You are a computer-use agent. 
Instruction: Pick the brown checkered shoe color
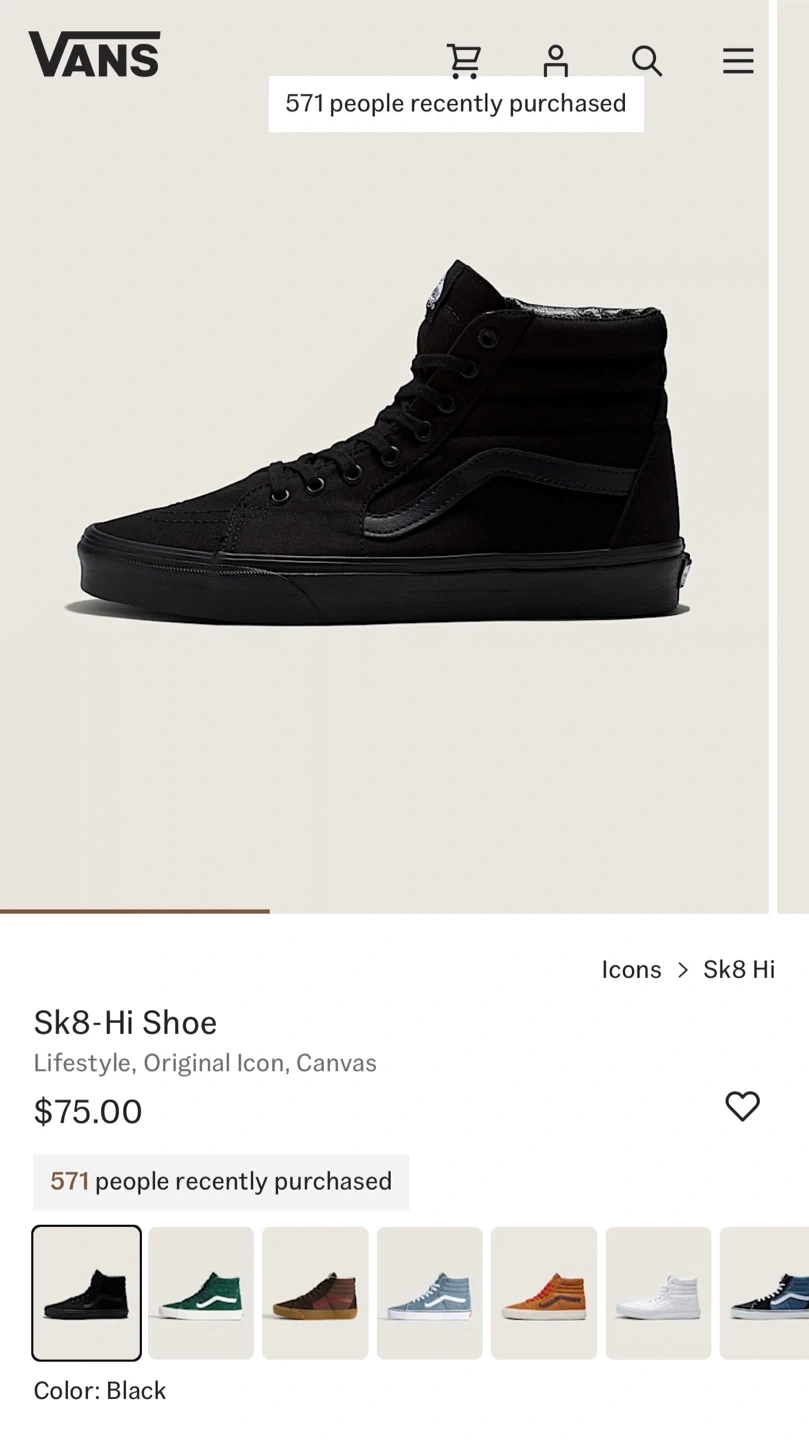pyautogui.click(x=315, y=1292)
